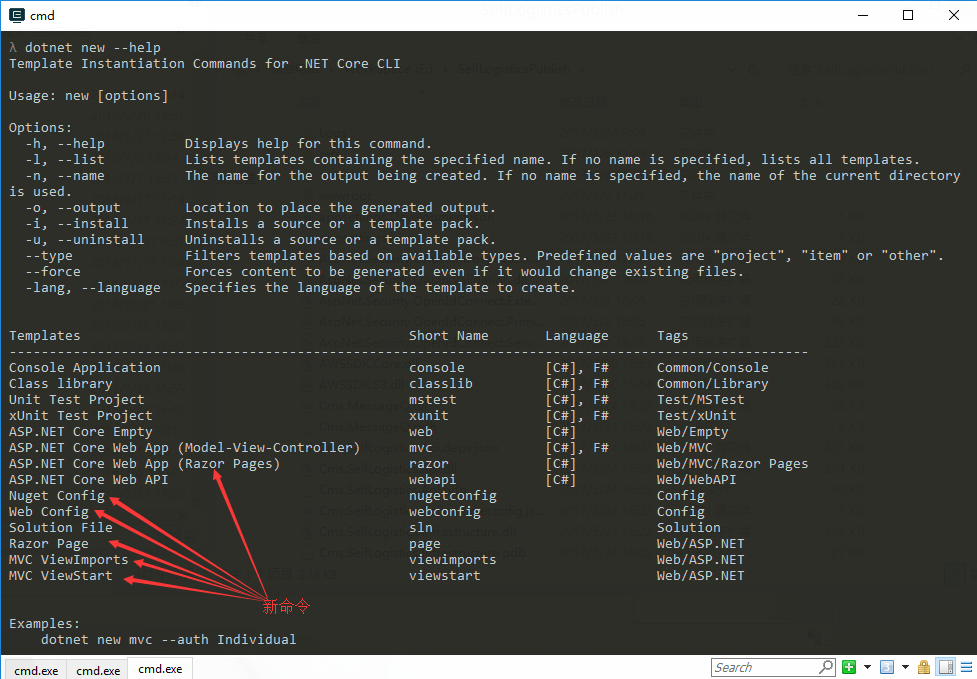
Task: Select the active rightmost cmd.exe tab
Action: (x=160, y=669)
